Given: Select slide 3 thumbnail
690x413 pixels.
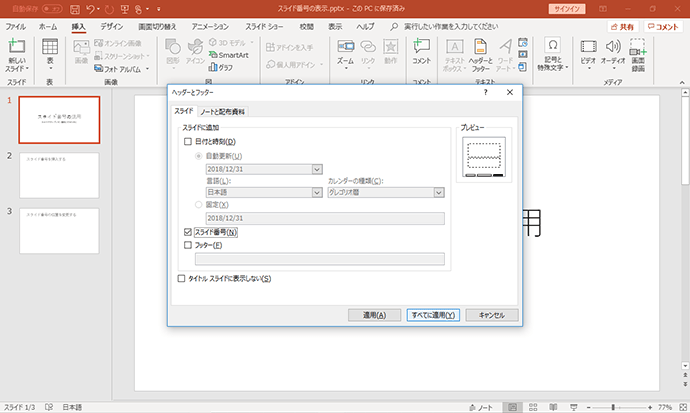Looking at the screenshot, I should [59, 231].
